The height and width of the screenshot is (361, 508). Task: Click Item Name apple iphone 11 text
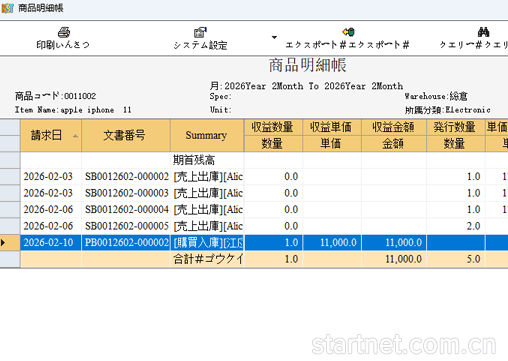[73, 110]
